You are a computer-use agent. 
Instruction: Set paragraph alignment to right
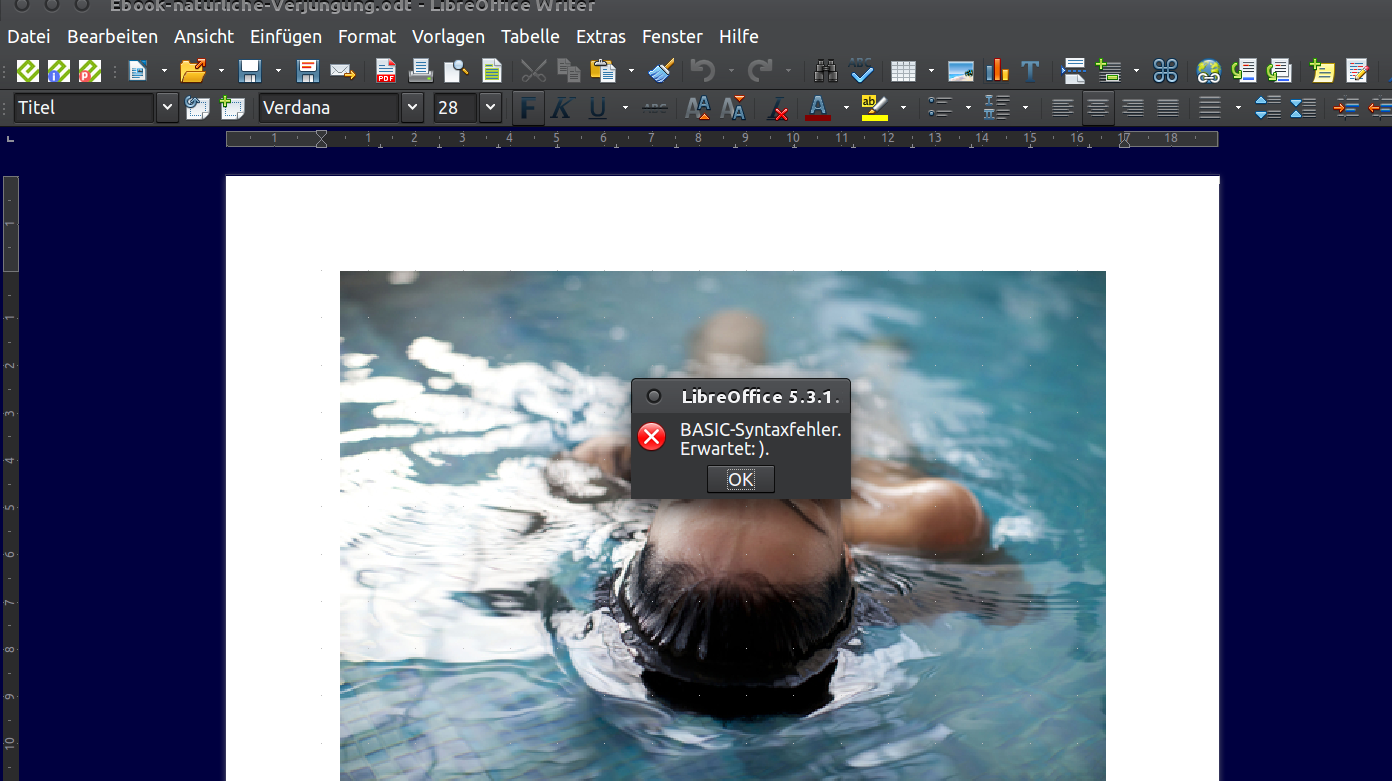(1133, 107)
